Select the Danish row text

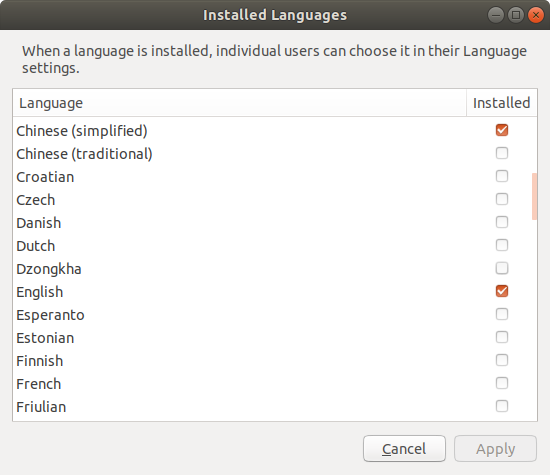pos(39,223)
